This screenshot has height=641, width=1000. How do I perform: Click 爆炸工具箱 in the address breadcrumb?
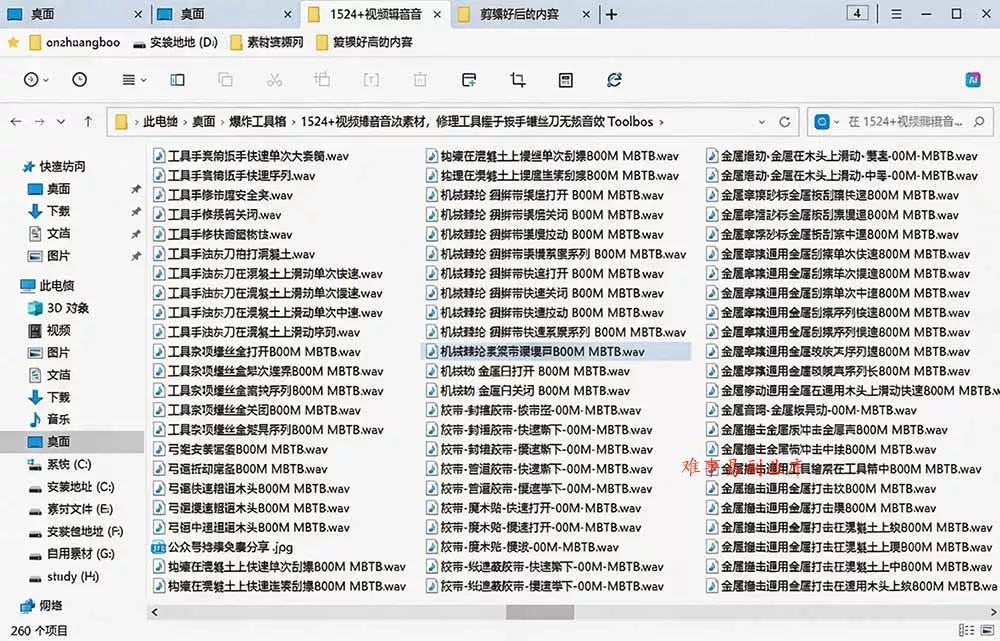[x=257, y=121]
